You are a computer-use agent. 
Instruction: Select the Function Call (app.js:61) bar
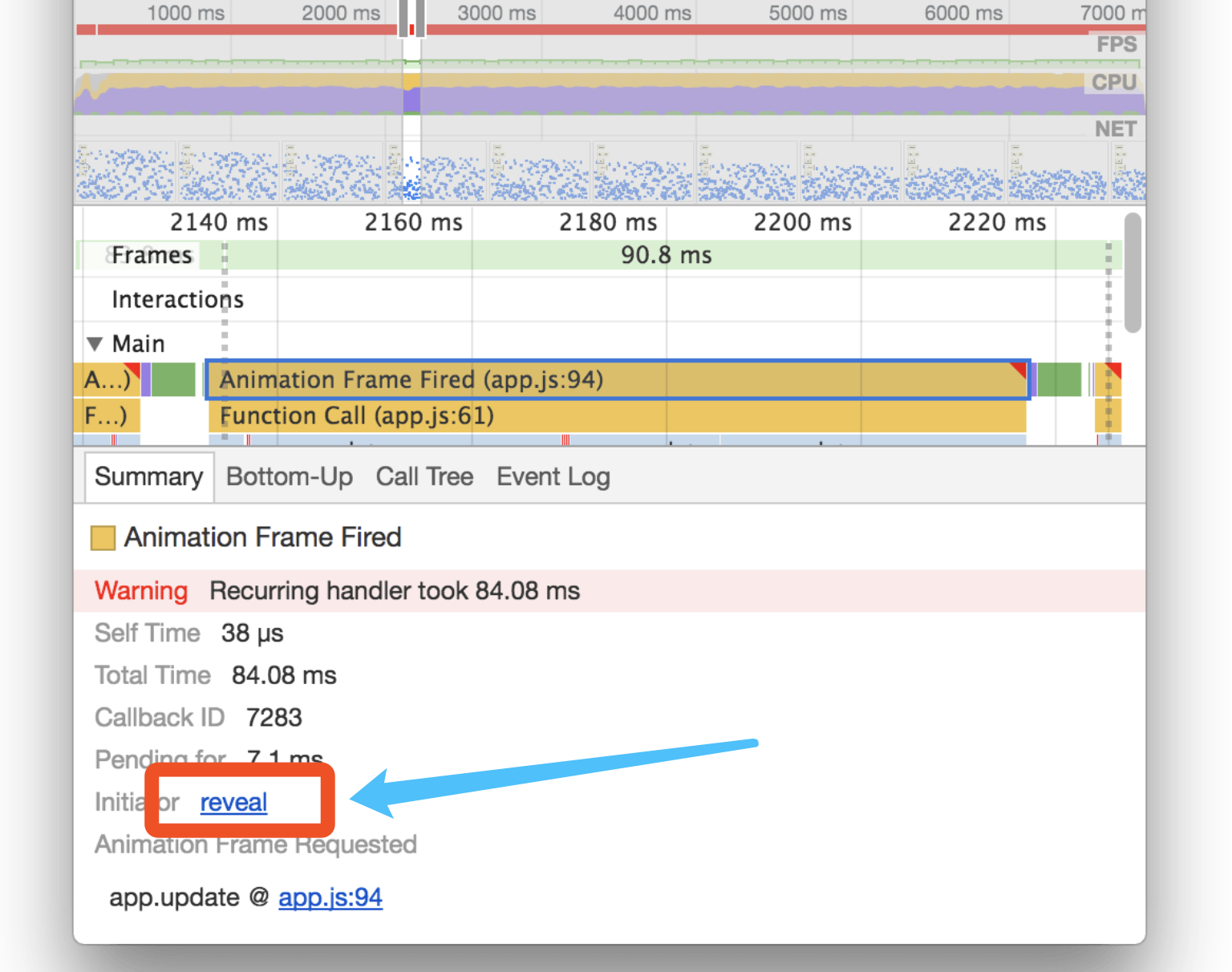618,416
